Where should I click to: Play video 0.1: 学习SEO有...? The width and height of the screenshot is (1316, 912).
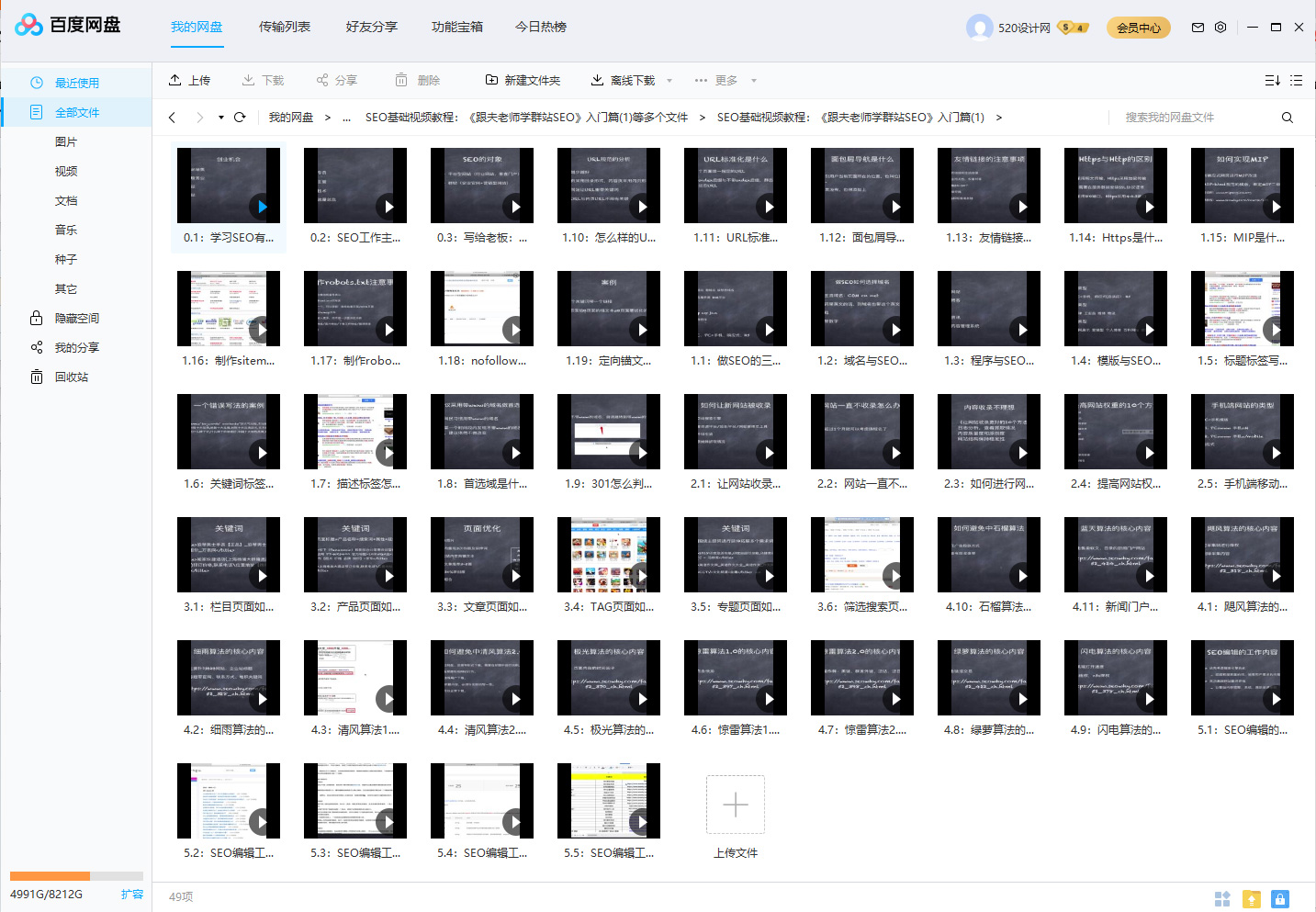click(263, 207)
